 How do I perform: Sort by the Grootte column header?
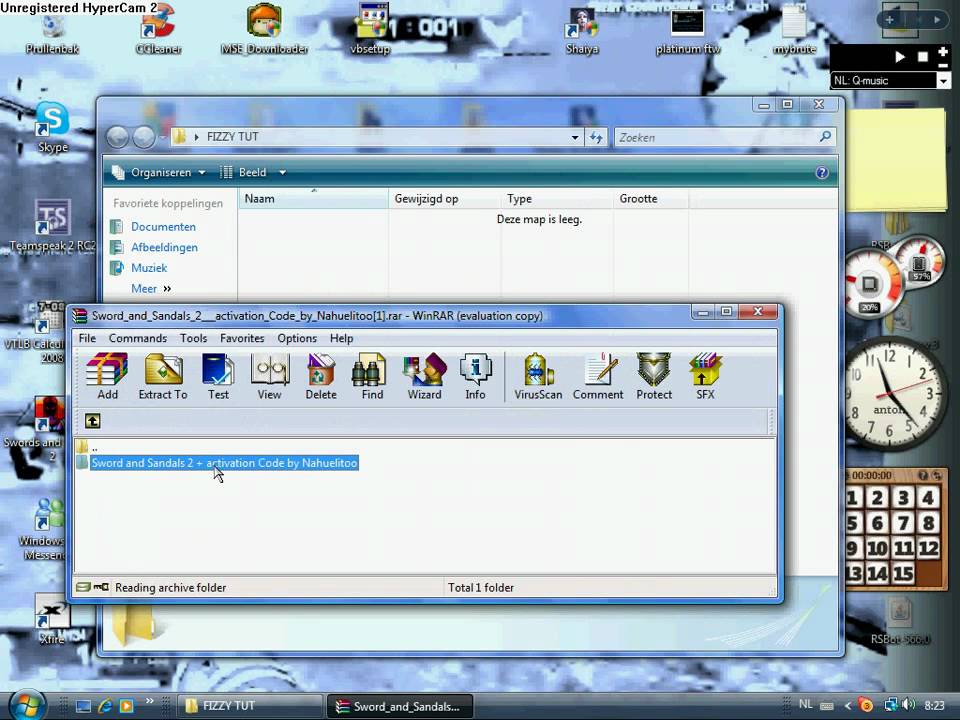click(651, 198)
